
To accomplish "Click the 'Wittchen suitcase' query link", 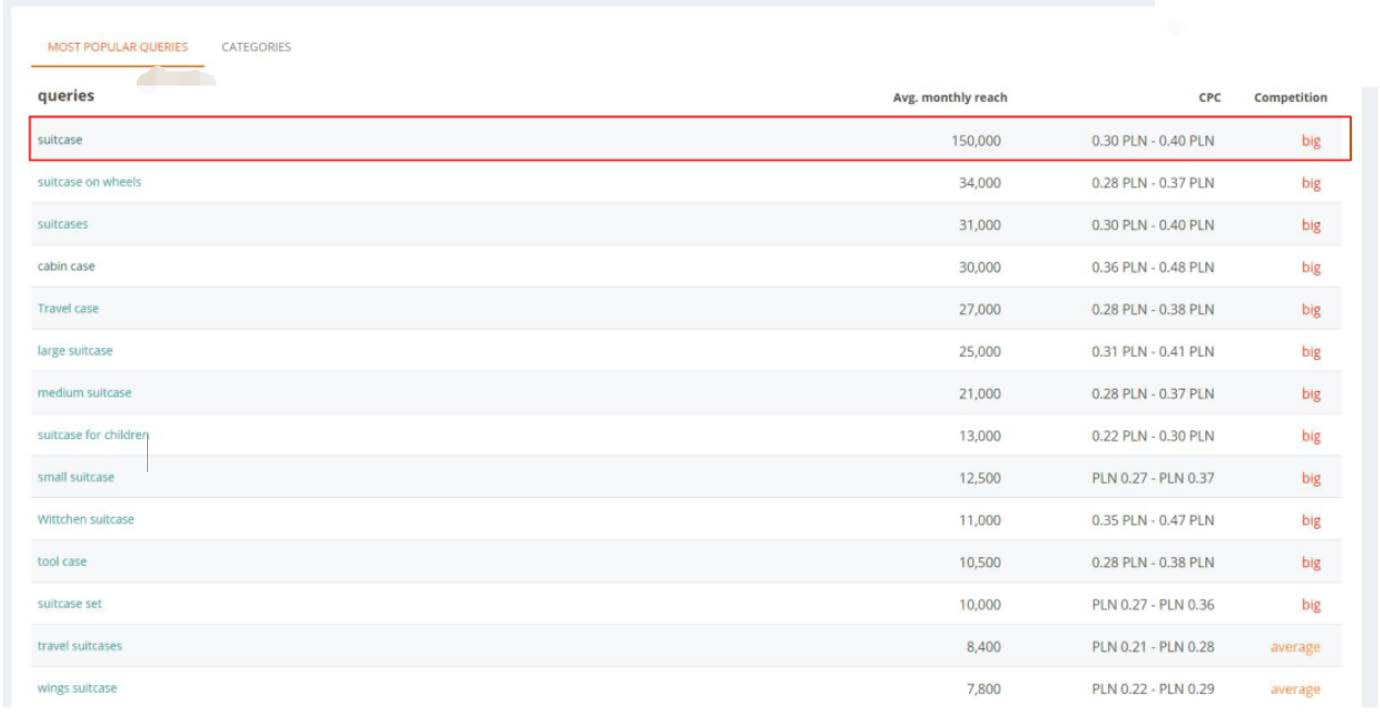I will pyautogui.click(x=86, y=519).
